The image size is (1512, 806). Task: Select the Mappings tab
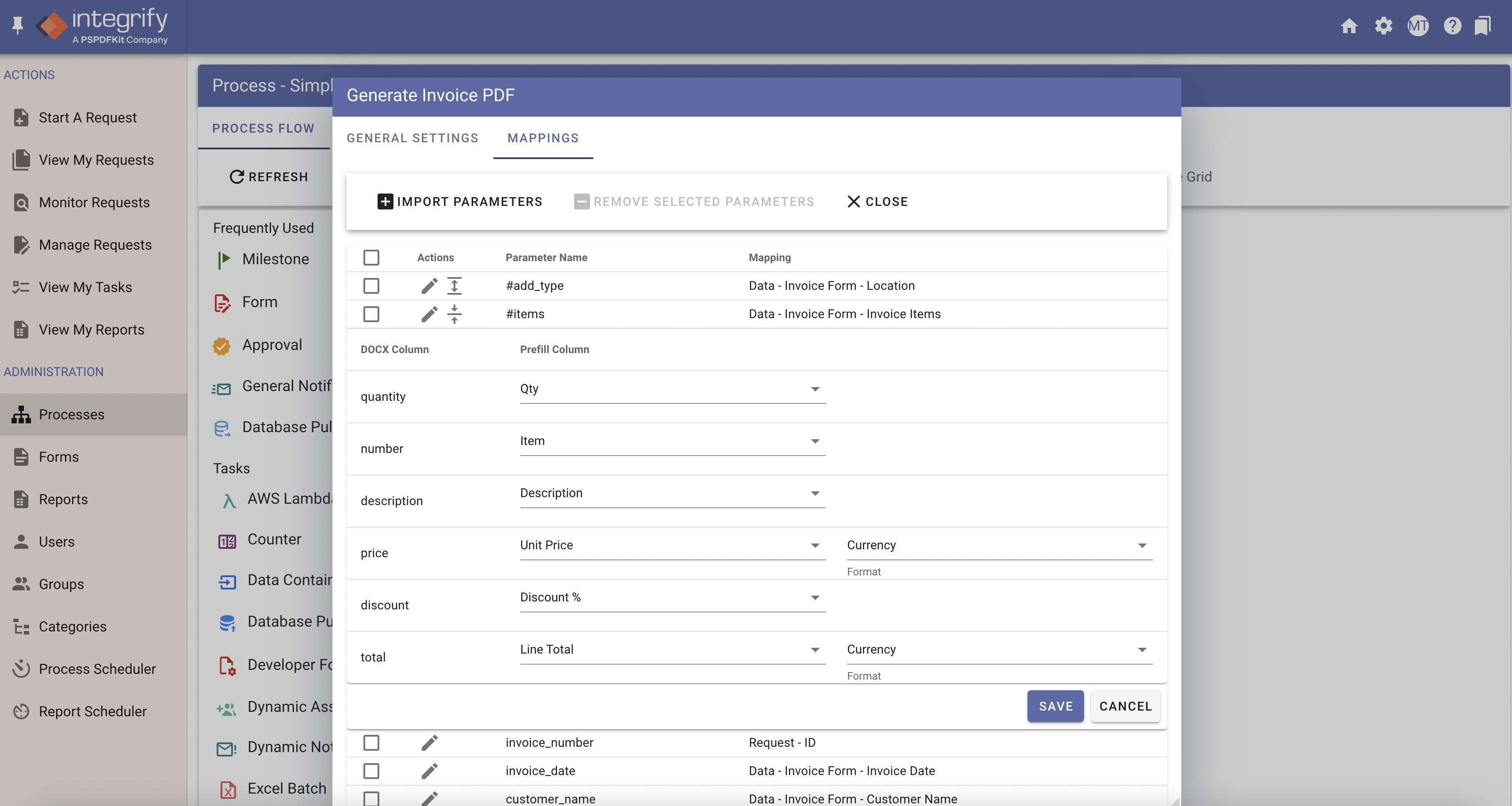tap(543, 138)
